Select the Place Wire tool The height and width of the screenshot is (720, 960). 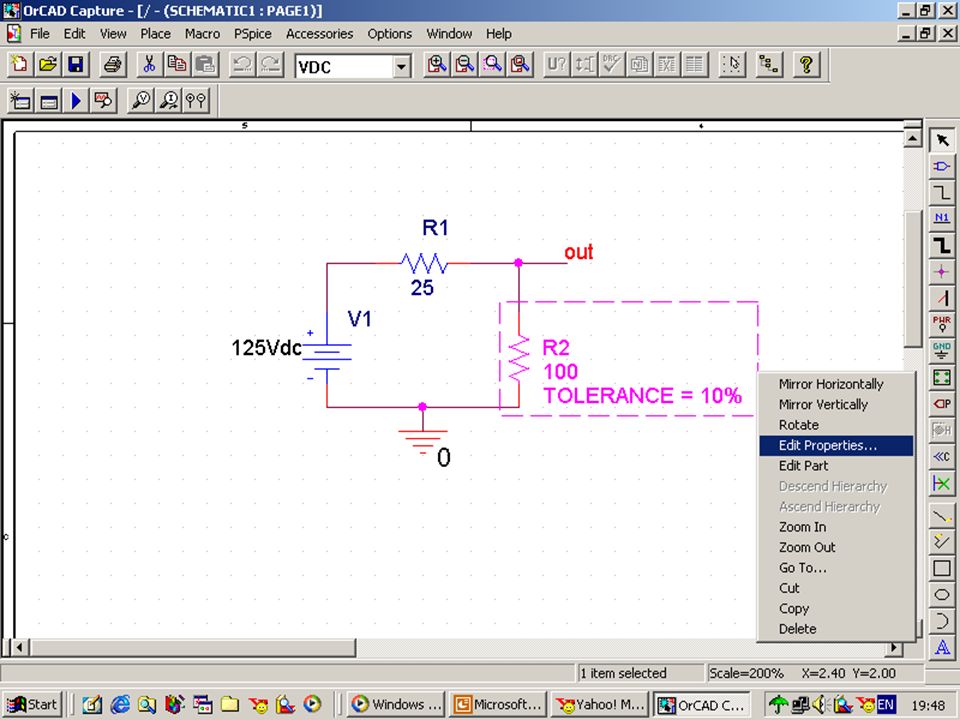point(942,193)
